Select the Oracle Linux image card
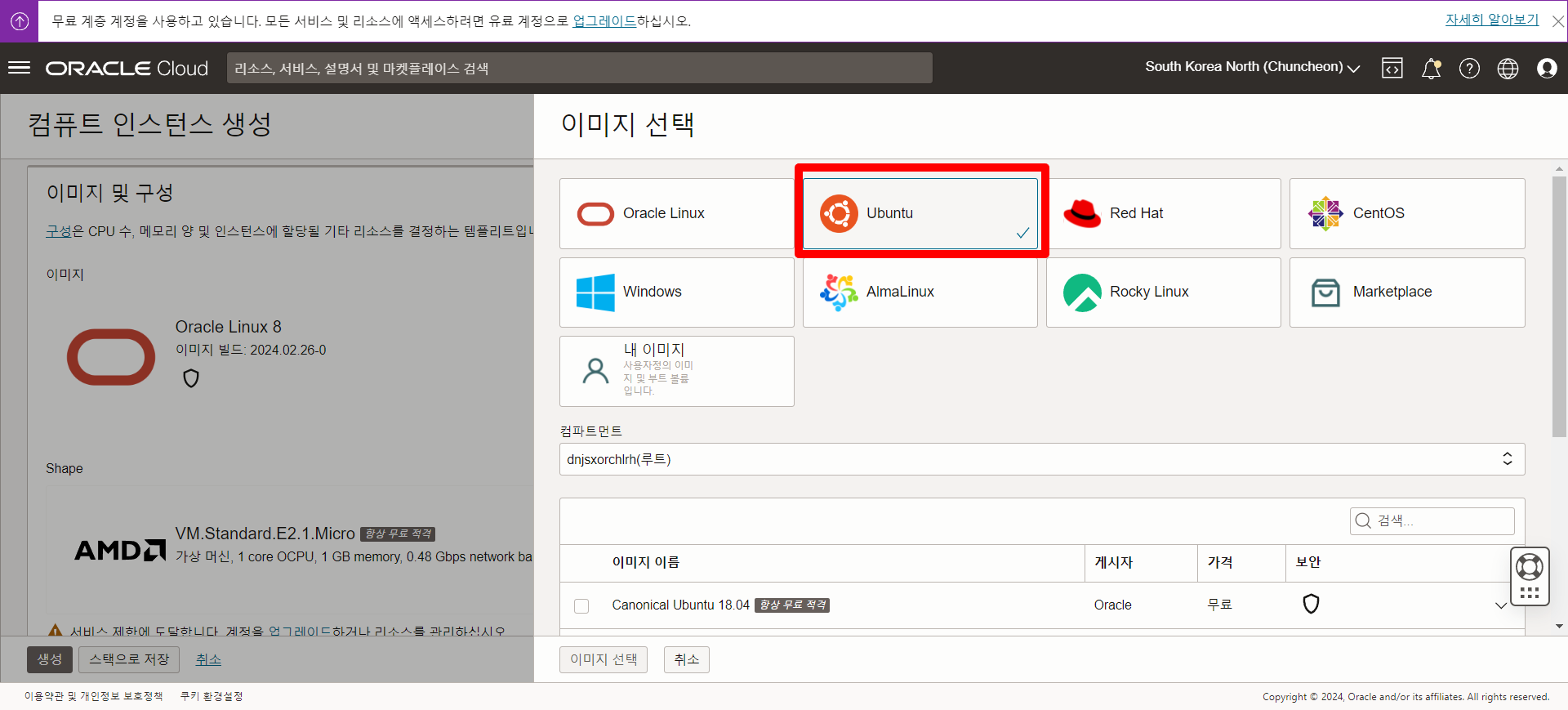 pos(676,213)
